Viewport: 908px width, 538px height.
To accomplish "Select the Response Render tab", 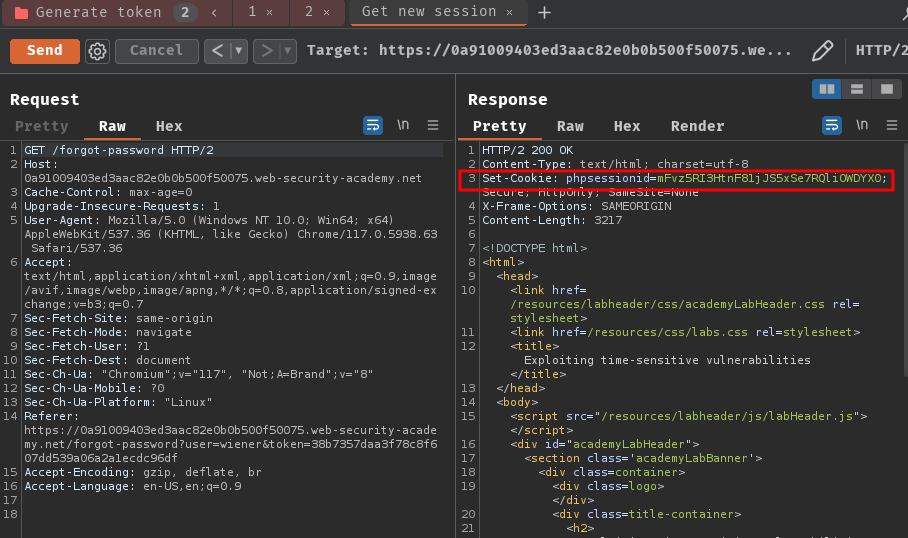I will [x=698, y=126].
